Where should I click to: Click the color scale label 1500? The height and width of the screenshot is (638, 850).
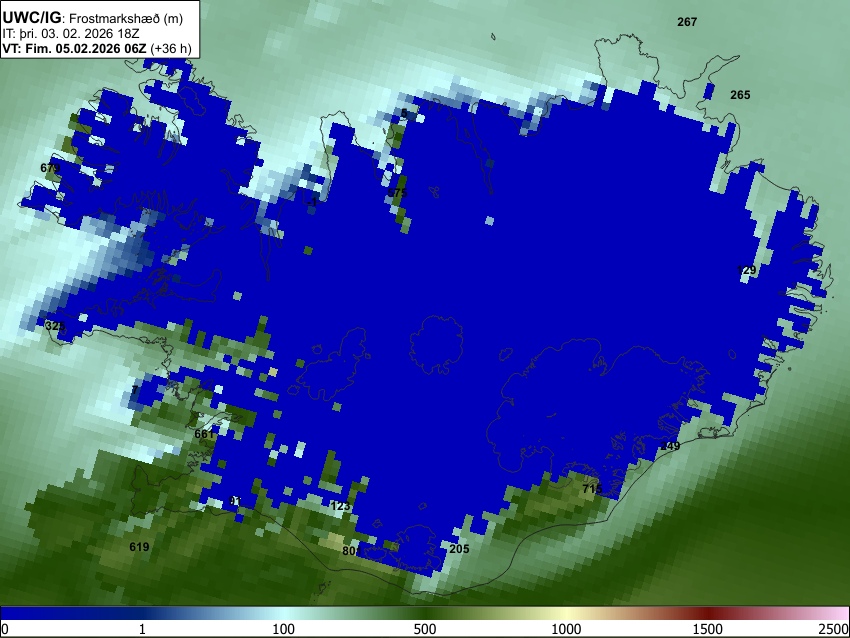707,629
